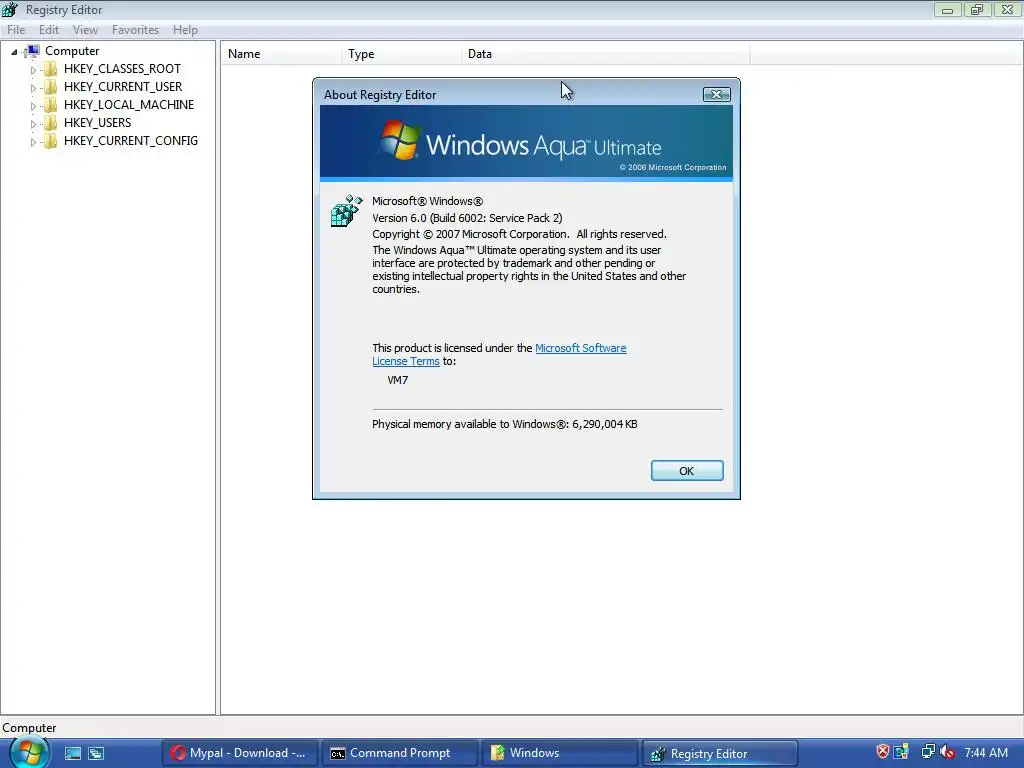This screenshot has height=768, width=1024.
Task: Select HKEY_LOCAL_MACHINE in the tree
Action: pyautogui.click(x=129, y=104)
